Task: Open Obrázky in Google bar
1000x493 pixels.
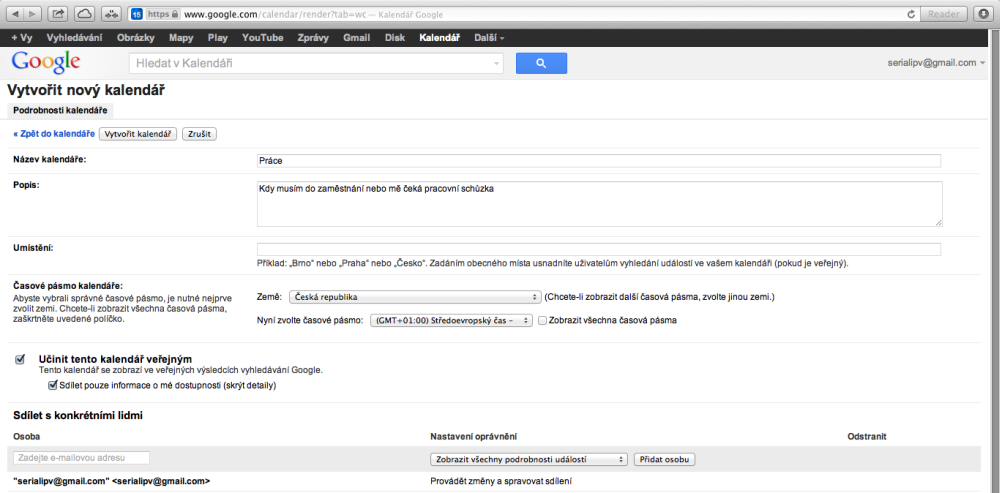Action: click(135, 38)
